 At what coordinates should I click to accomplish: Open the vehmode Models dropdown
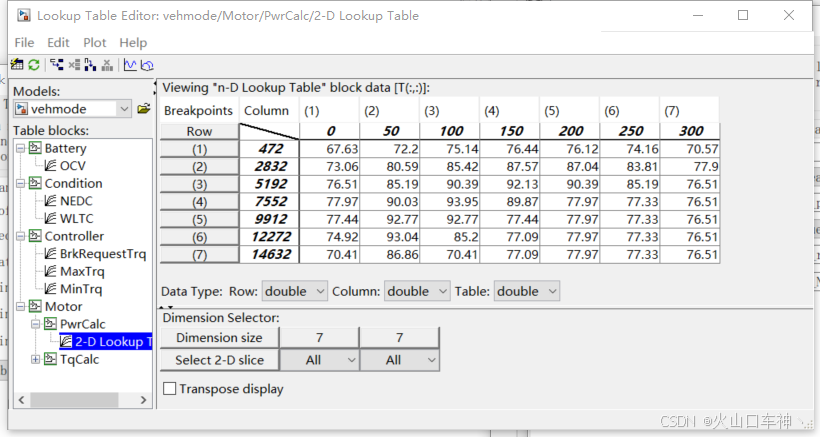(124, 109)
